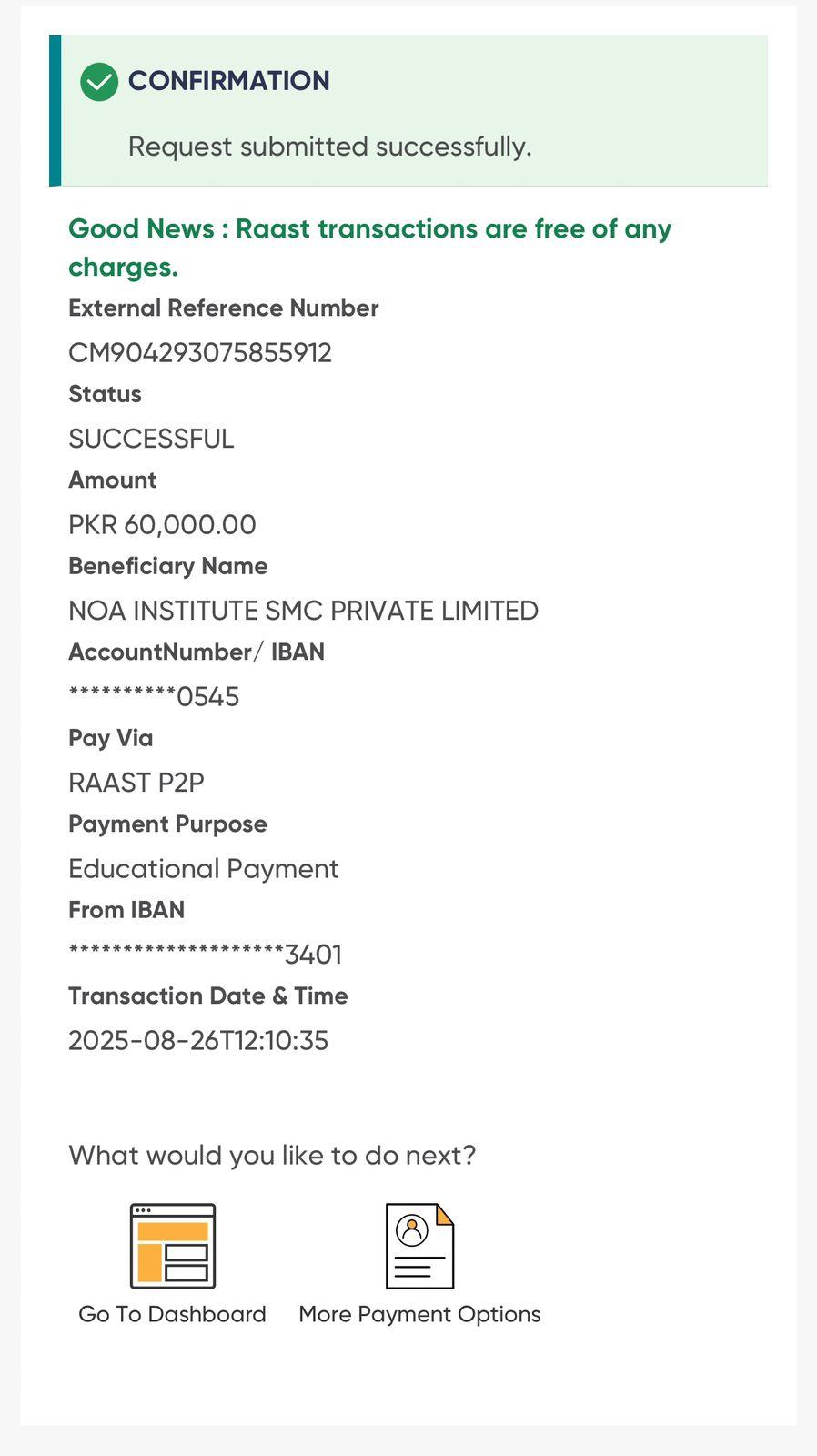Screen dimensions: 817x1456
Task: Select the More Payment Options text link
Action: click(419, 1314)
